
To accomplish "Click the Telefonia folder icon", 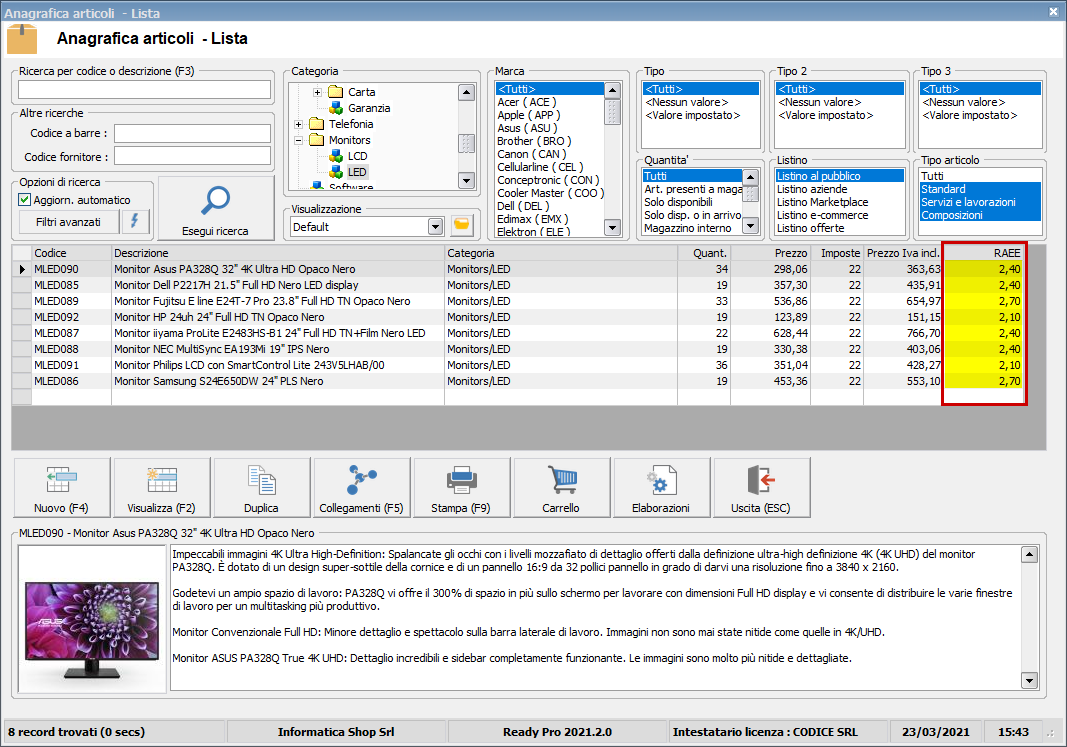I will point(316,124).
